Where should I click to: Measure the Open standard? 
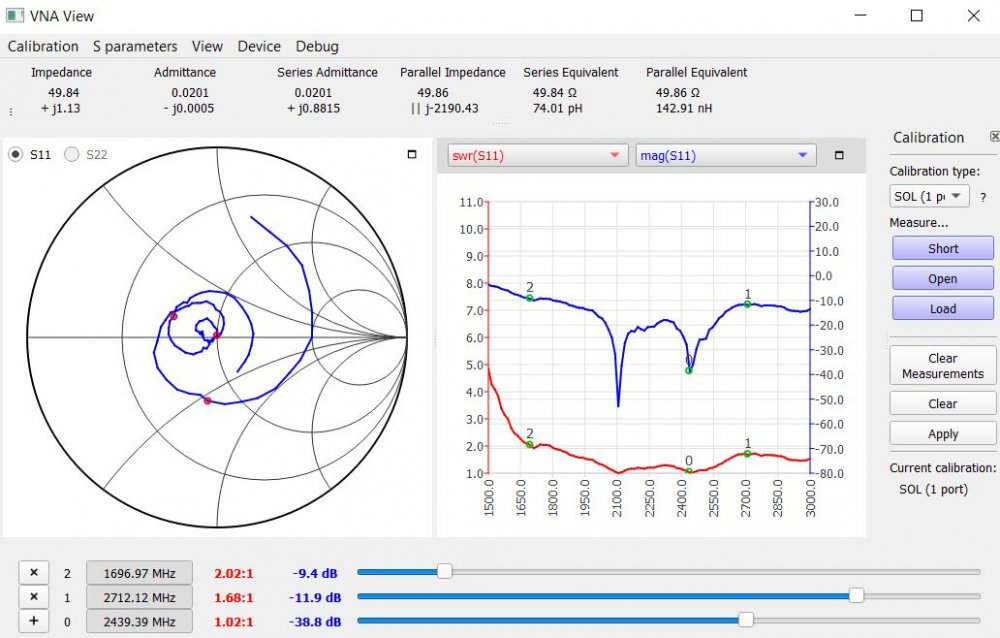(943, 278)
